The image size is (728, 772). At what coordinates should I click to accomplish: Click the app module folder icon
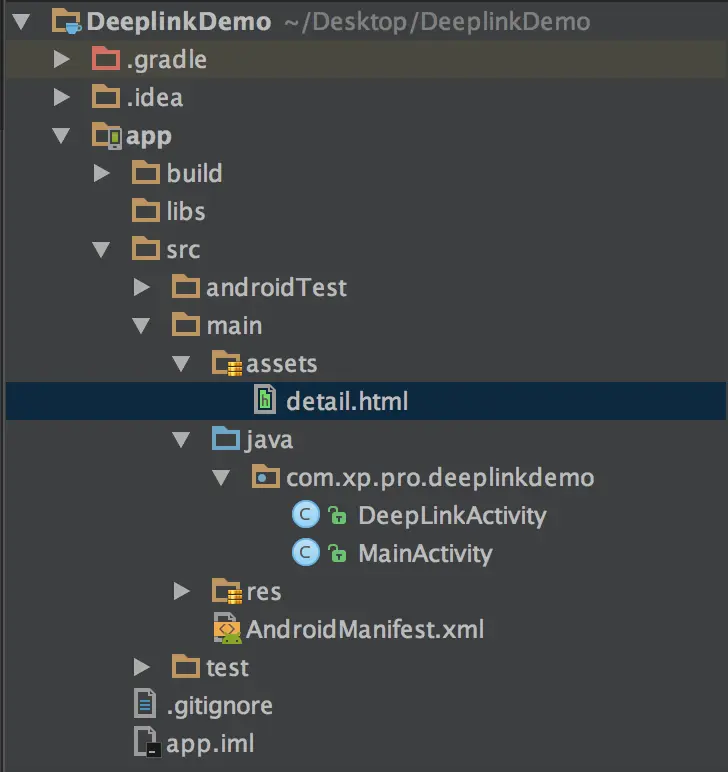pyautogui.click(x=106, y=135)
